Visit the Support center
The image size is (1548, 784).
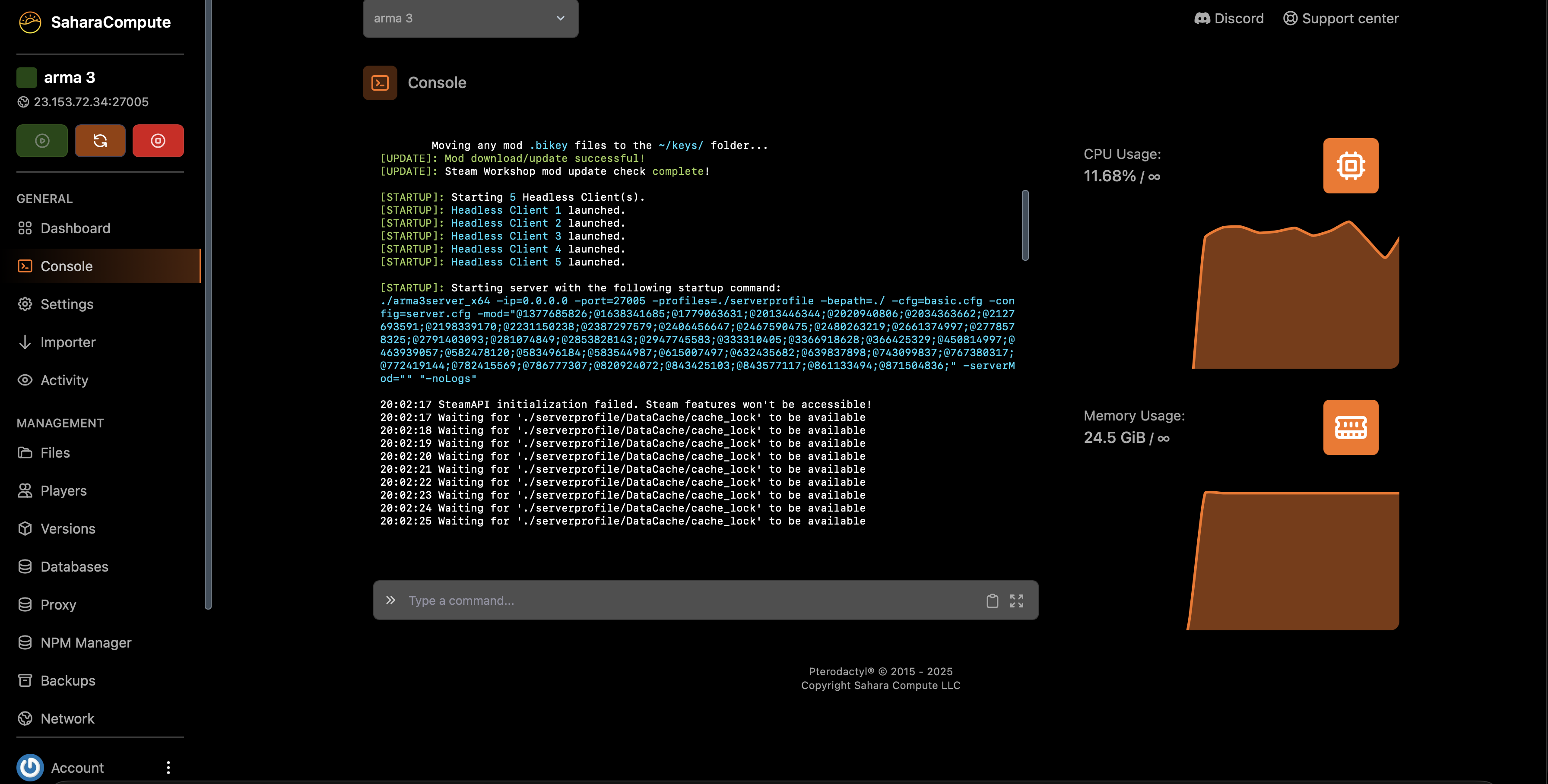point(1341,18)
